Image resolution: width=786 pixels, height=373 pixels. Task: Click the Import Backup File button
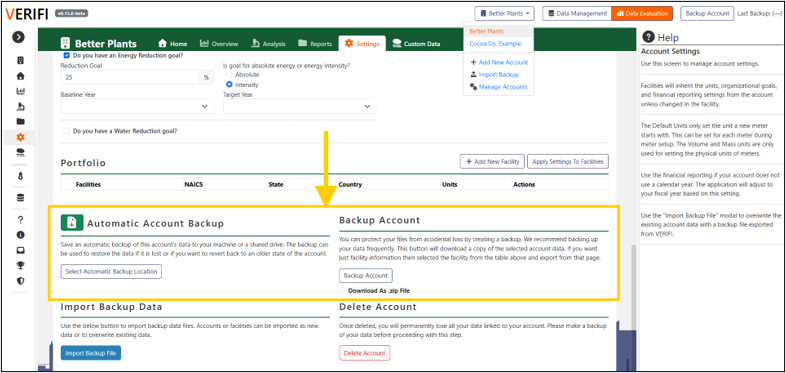point(91,353)
